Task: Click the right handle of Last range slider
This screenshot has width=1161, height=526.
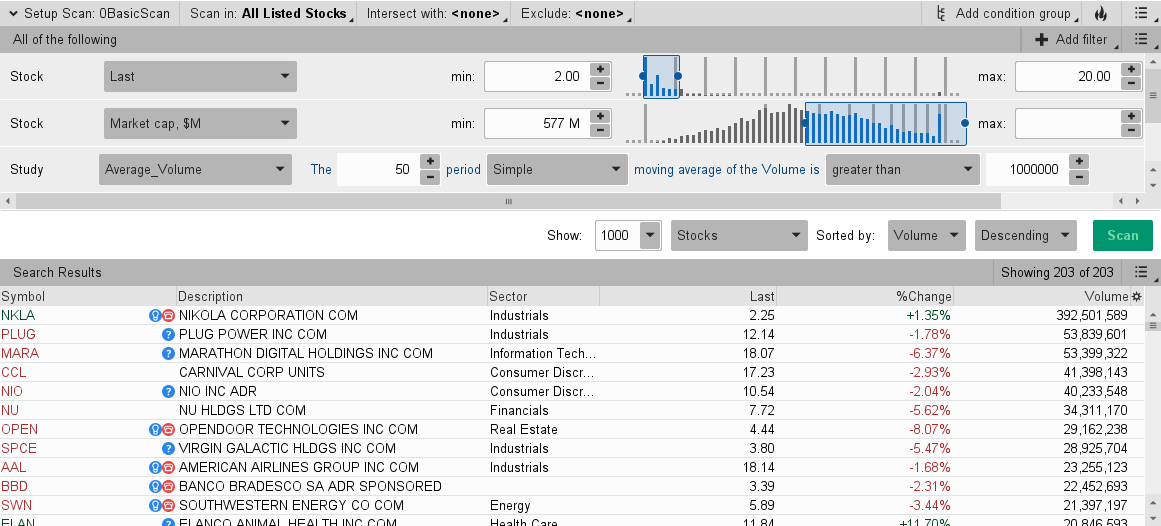Action: tap(677, 76)
